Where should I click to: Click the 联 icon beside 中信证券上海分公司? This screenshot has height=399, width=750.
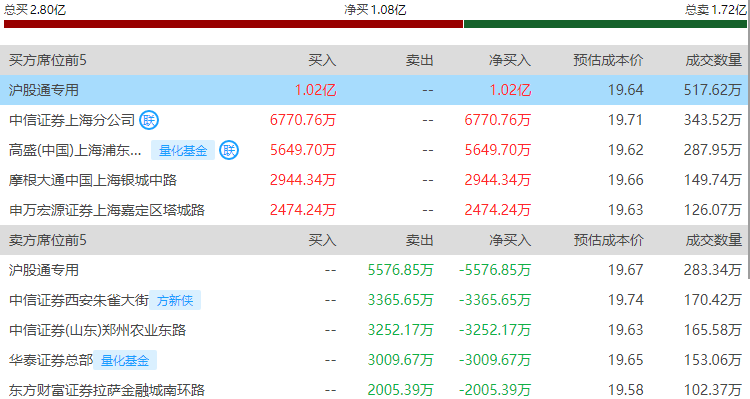pos(149,120)
